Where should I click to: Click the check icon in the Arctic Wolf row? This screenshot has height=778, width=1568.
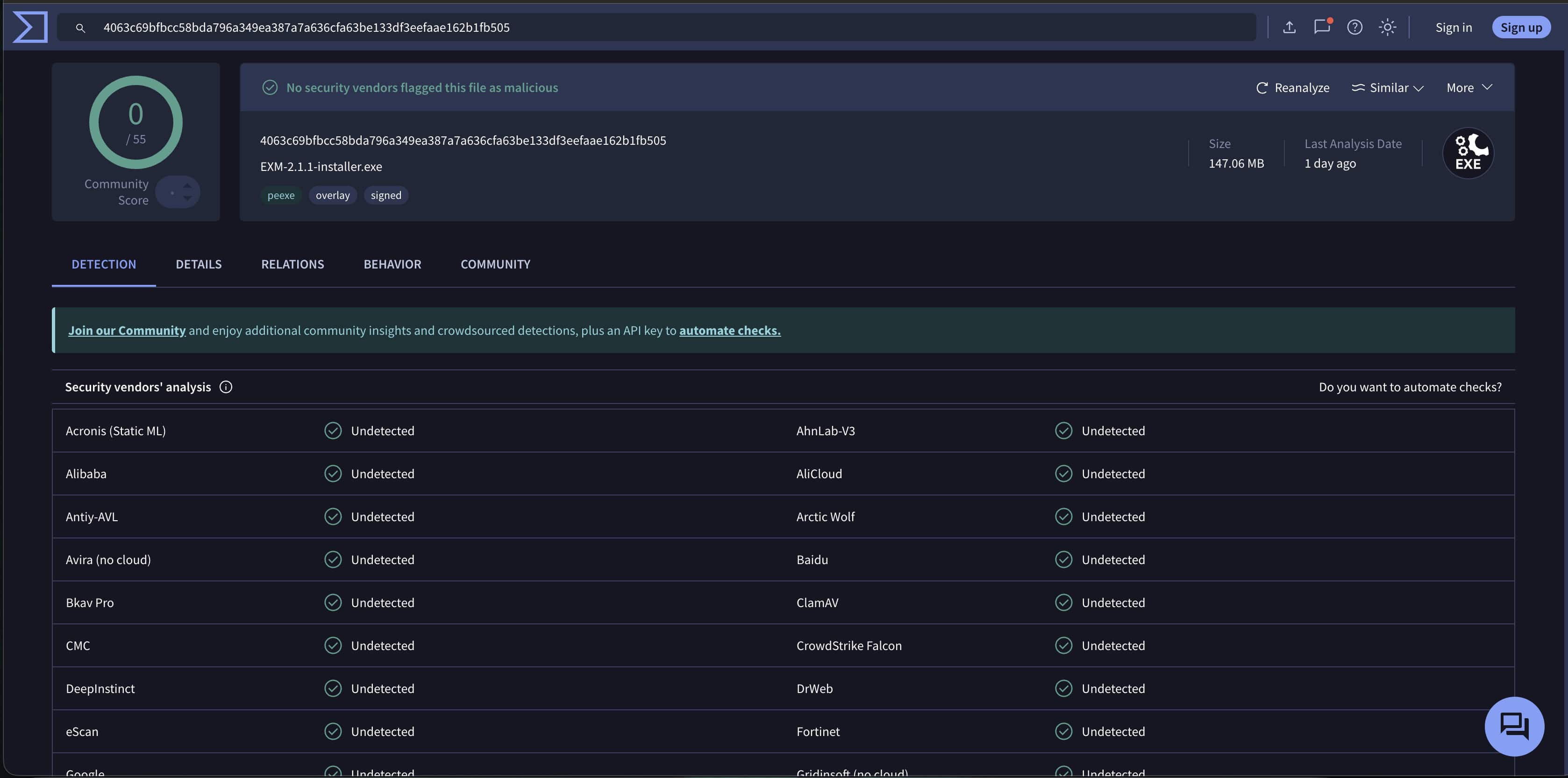1063,516
